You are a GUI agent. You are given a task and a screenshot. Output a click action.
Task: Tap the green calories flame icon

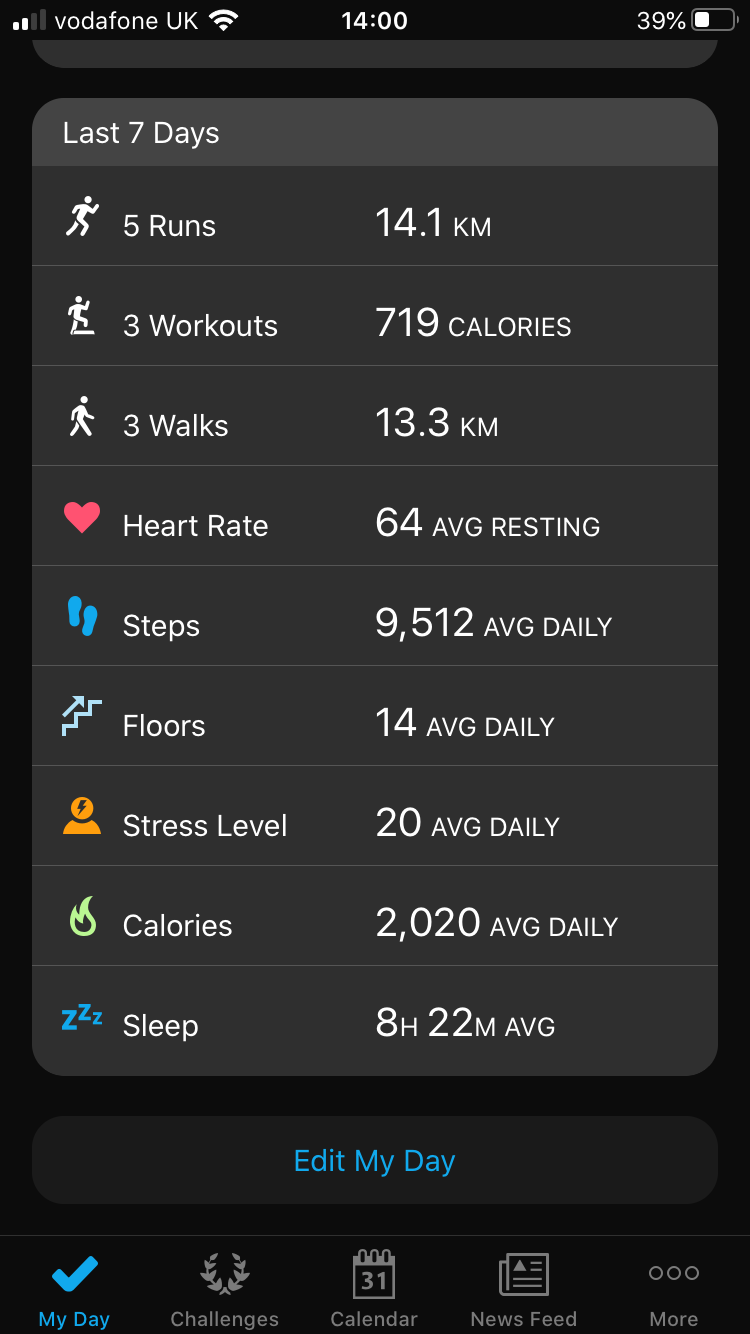(82, 916)
